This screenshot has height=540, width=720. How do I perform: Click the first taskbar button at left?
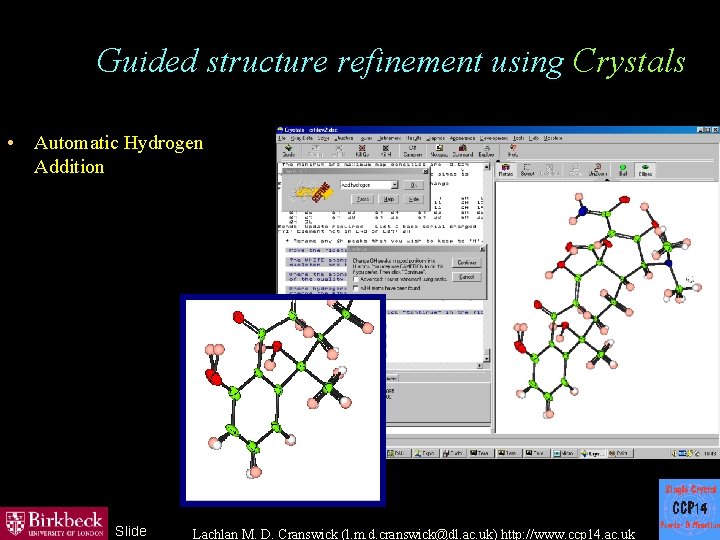coord(398,453)
